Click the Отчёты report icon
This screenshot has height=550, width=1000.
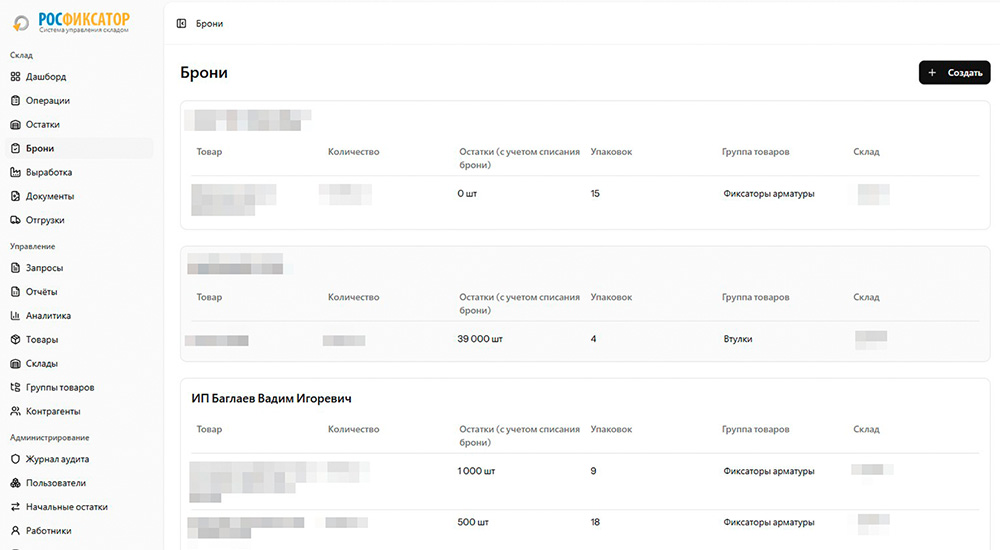[15, 292]
